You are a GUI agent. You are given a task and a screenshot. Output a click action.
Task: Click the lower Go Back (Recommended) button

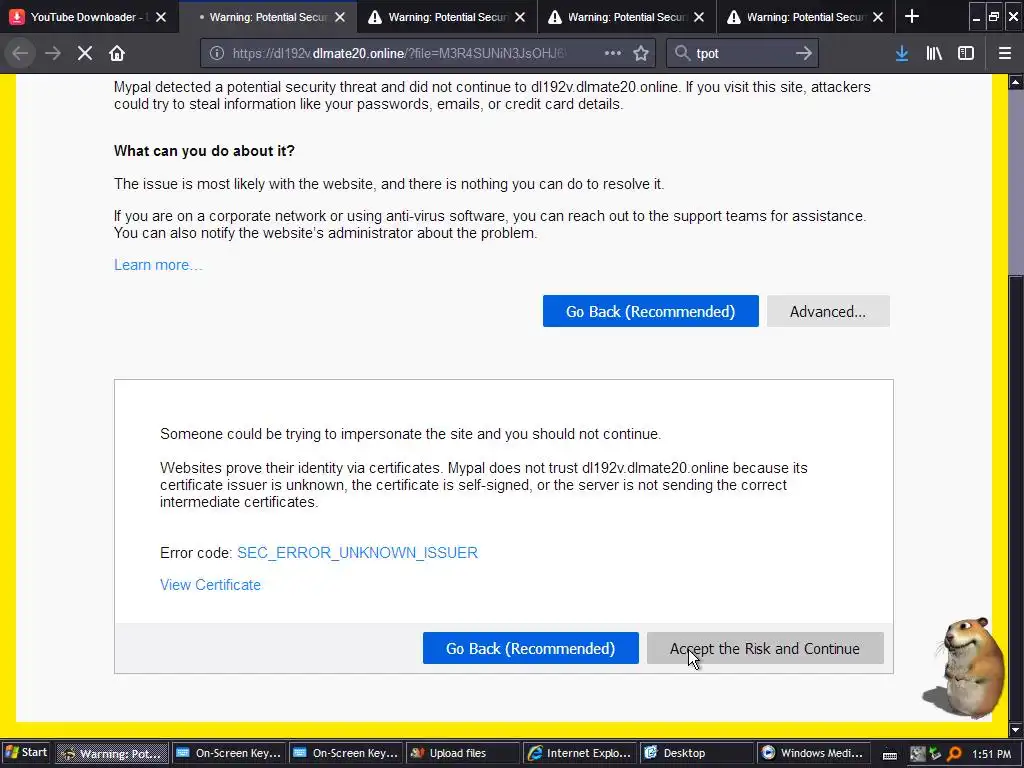pyautogui.click(x=530, y=648)
